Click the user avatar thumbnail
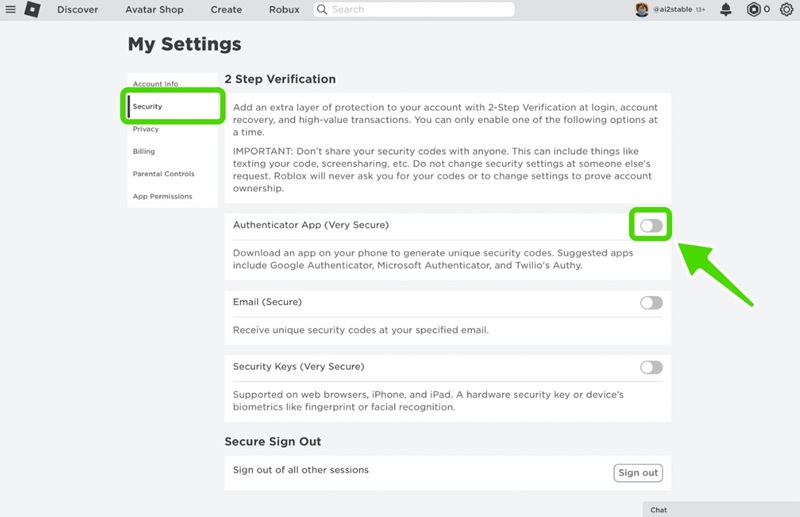This screenshot has width=800, height=517. point(642,10)
